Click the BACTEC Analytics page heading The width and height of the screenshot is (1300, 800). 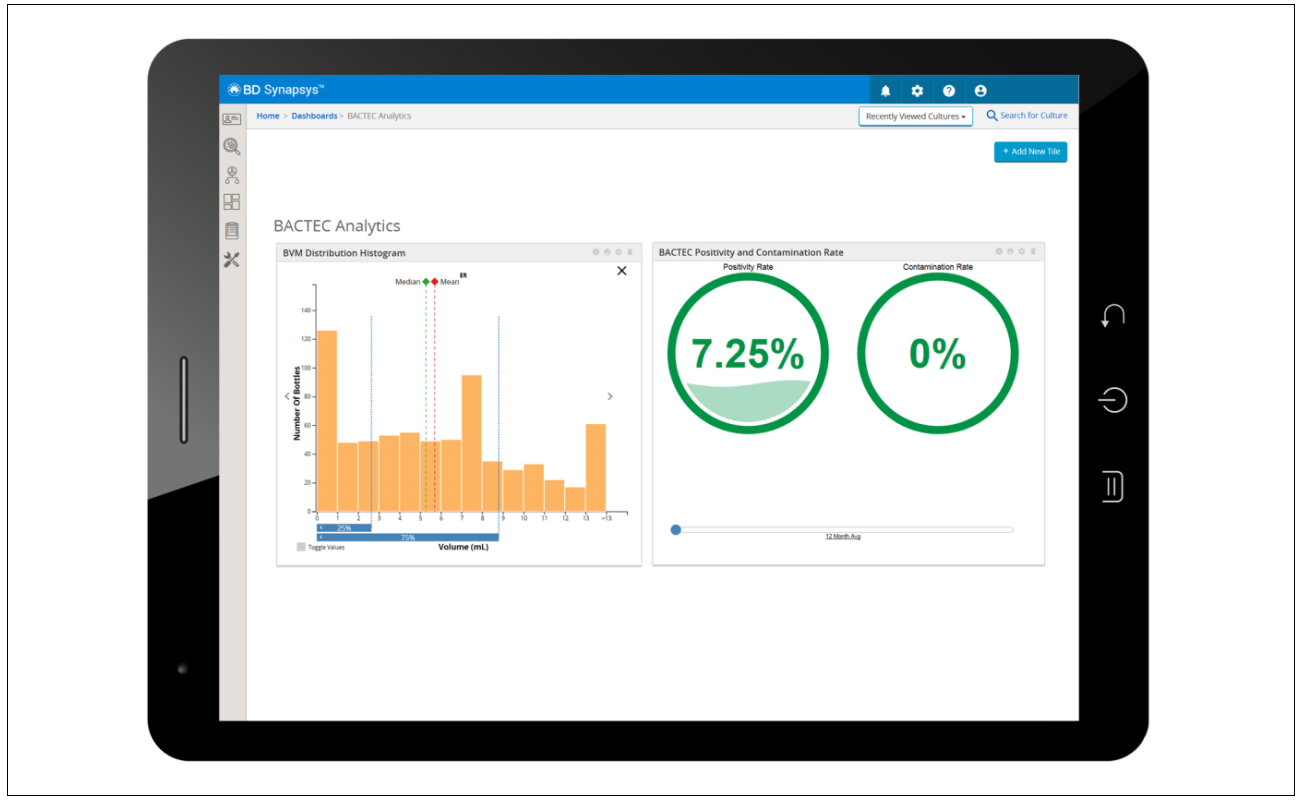[337, 226]
